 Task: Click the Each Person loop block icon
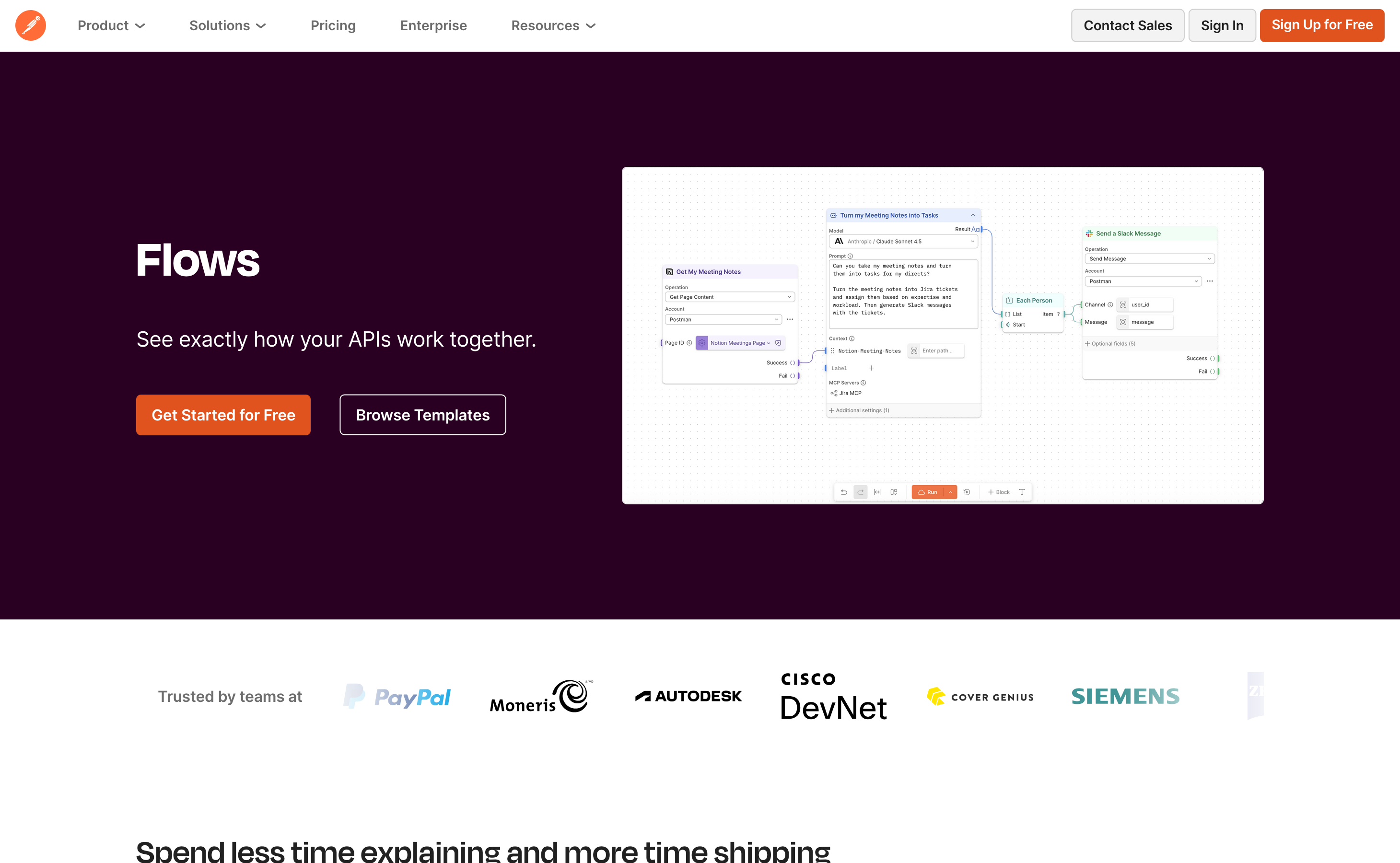(1010, 301)
